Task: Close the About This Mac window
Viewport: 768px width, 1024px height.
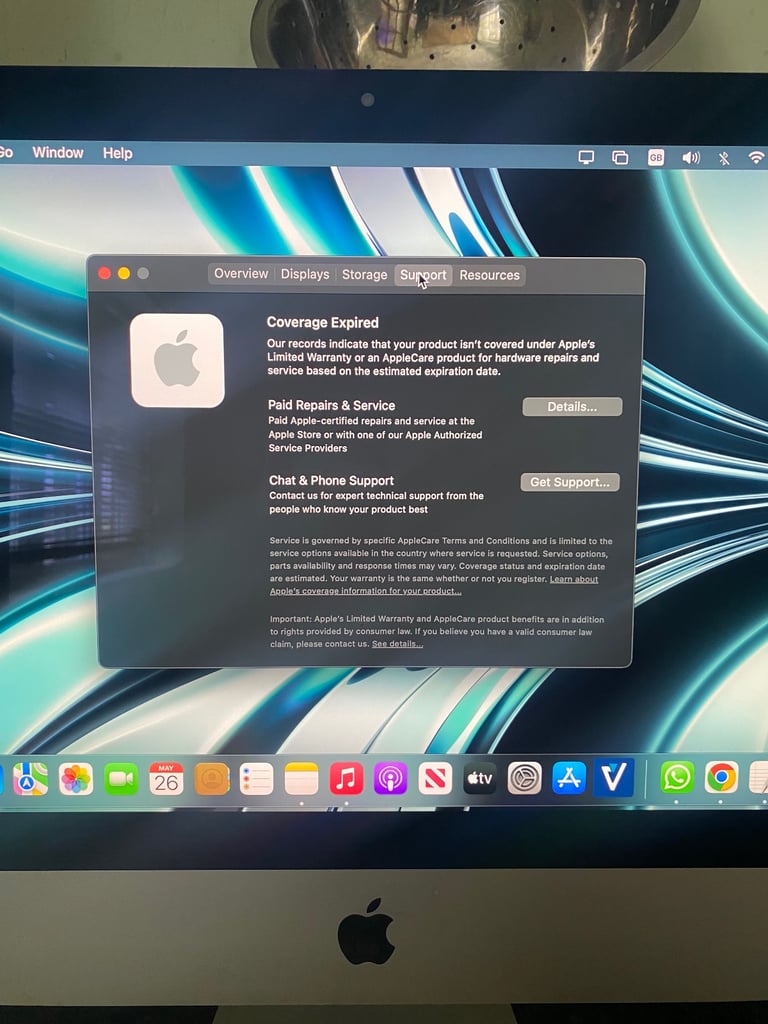Action: click(x=104, y=273)
